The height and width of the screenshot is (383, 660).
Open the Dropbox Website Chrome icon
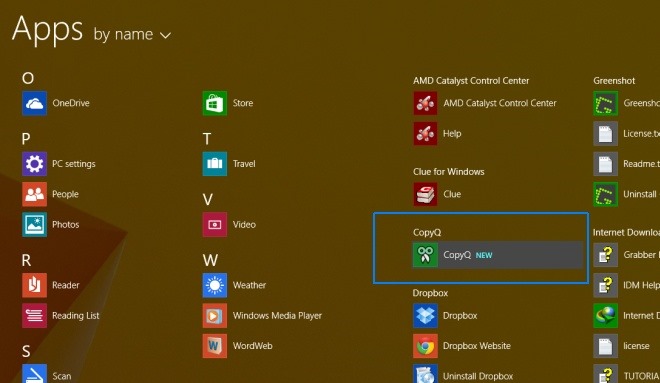pos(425,346)
